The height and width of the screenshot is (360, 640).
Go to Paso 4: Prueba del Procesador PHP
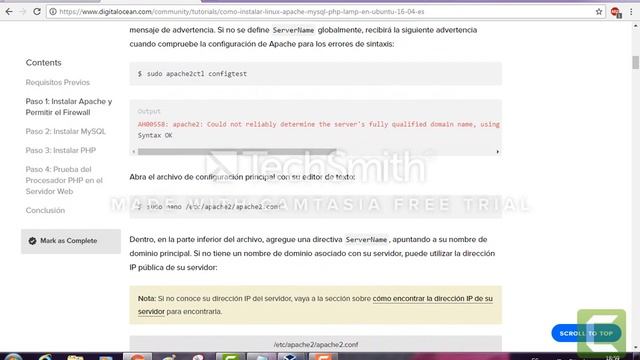64,180
